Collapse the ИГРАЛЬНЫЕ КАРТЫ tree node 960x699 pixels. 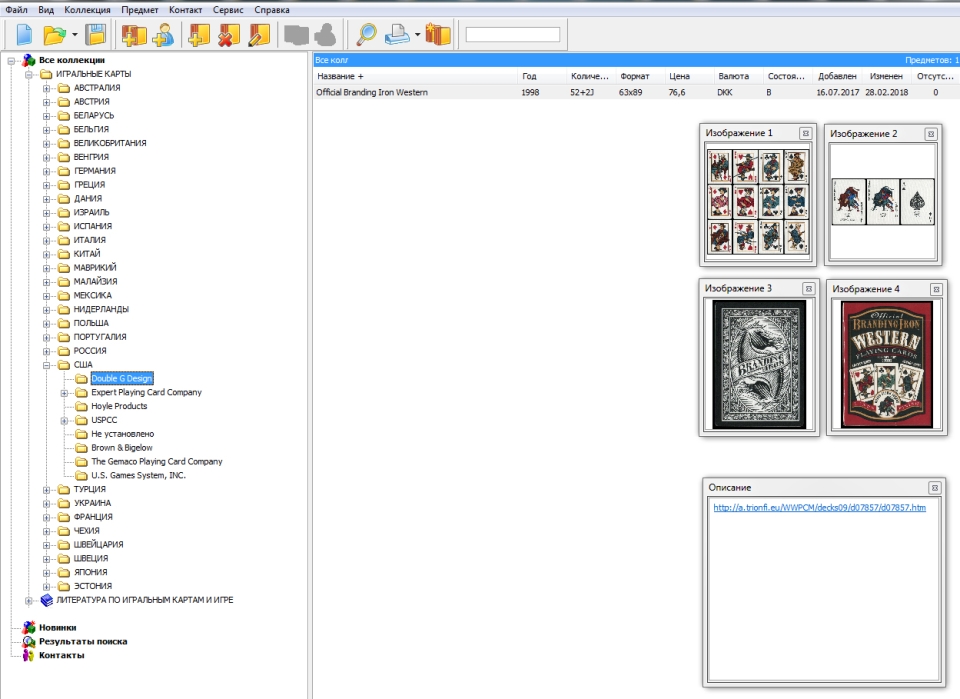29,75
